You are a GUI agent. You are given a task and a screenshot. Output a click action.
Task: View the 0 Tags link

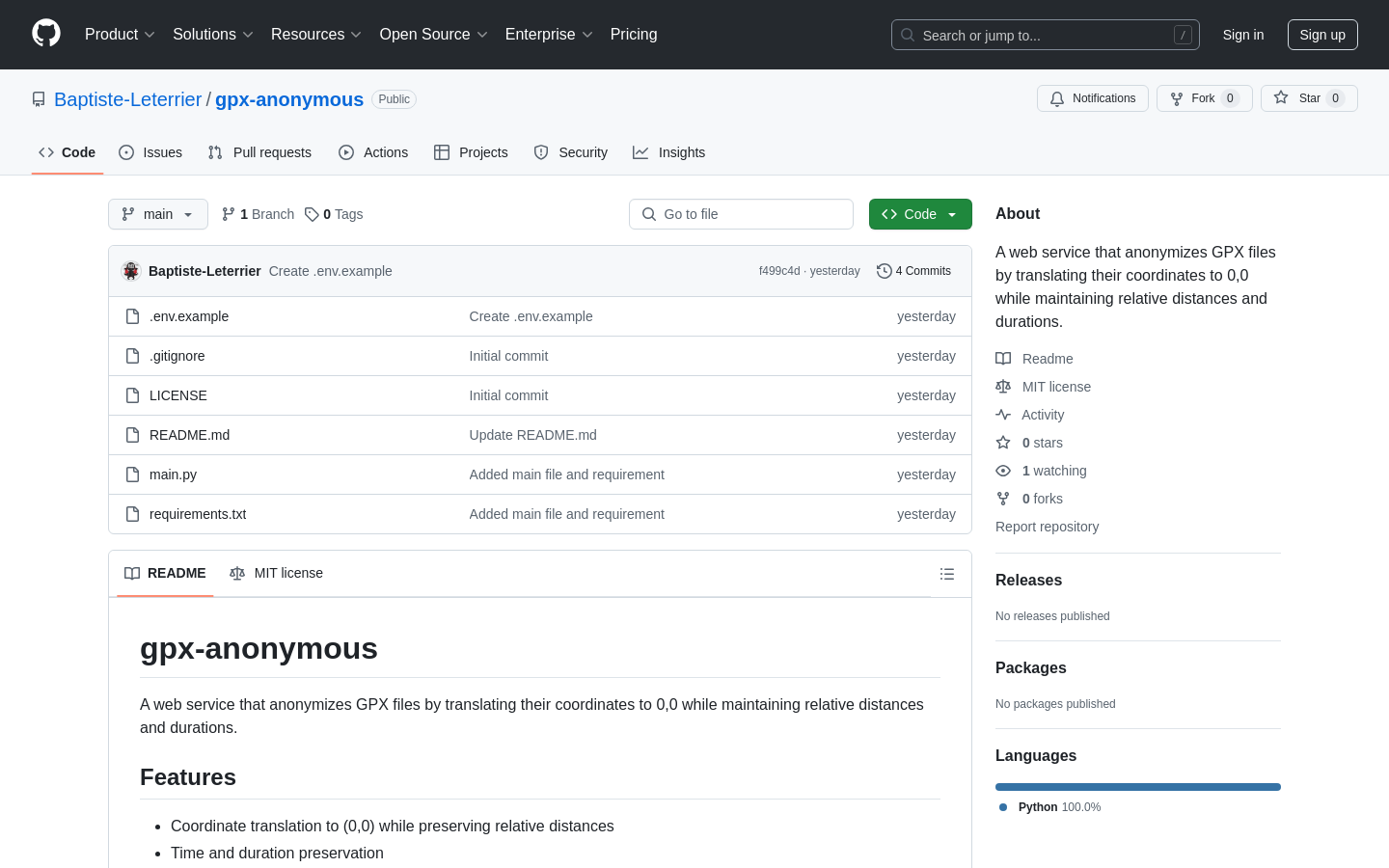pyautogui.click(x=334, y=214)
